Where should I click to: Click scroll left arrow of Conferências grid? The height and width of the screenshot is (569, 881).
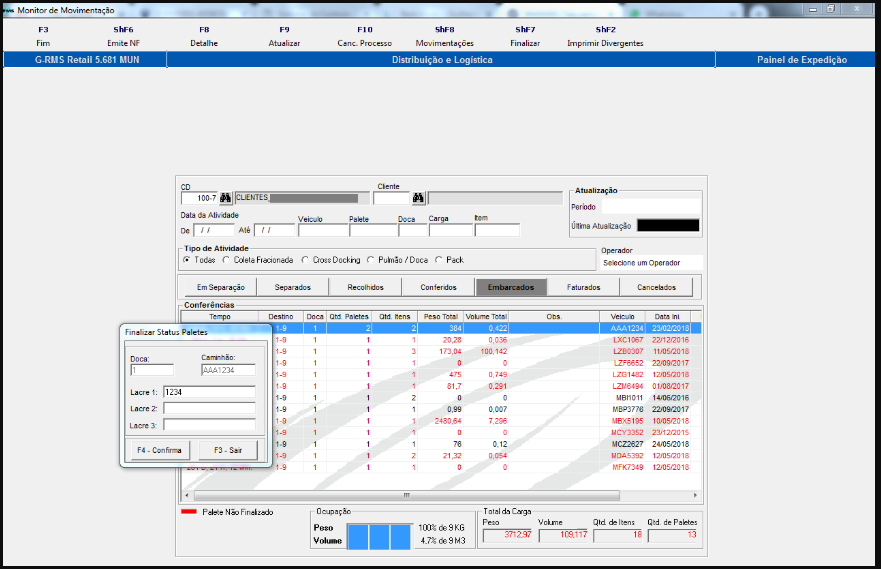pyautogui.click(x=187, y=495)
